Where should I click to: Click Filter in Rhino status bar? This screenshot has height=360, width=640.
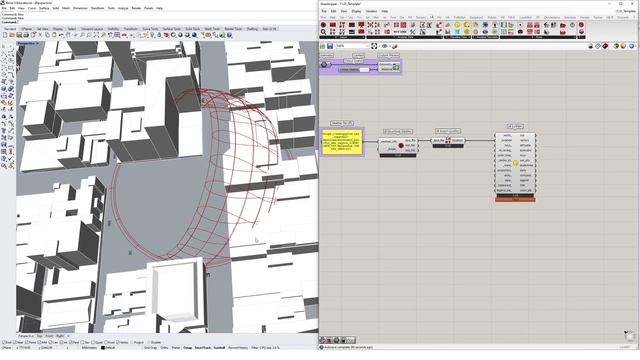(x=254, y=347)
